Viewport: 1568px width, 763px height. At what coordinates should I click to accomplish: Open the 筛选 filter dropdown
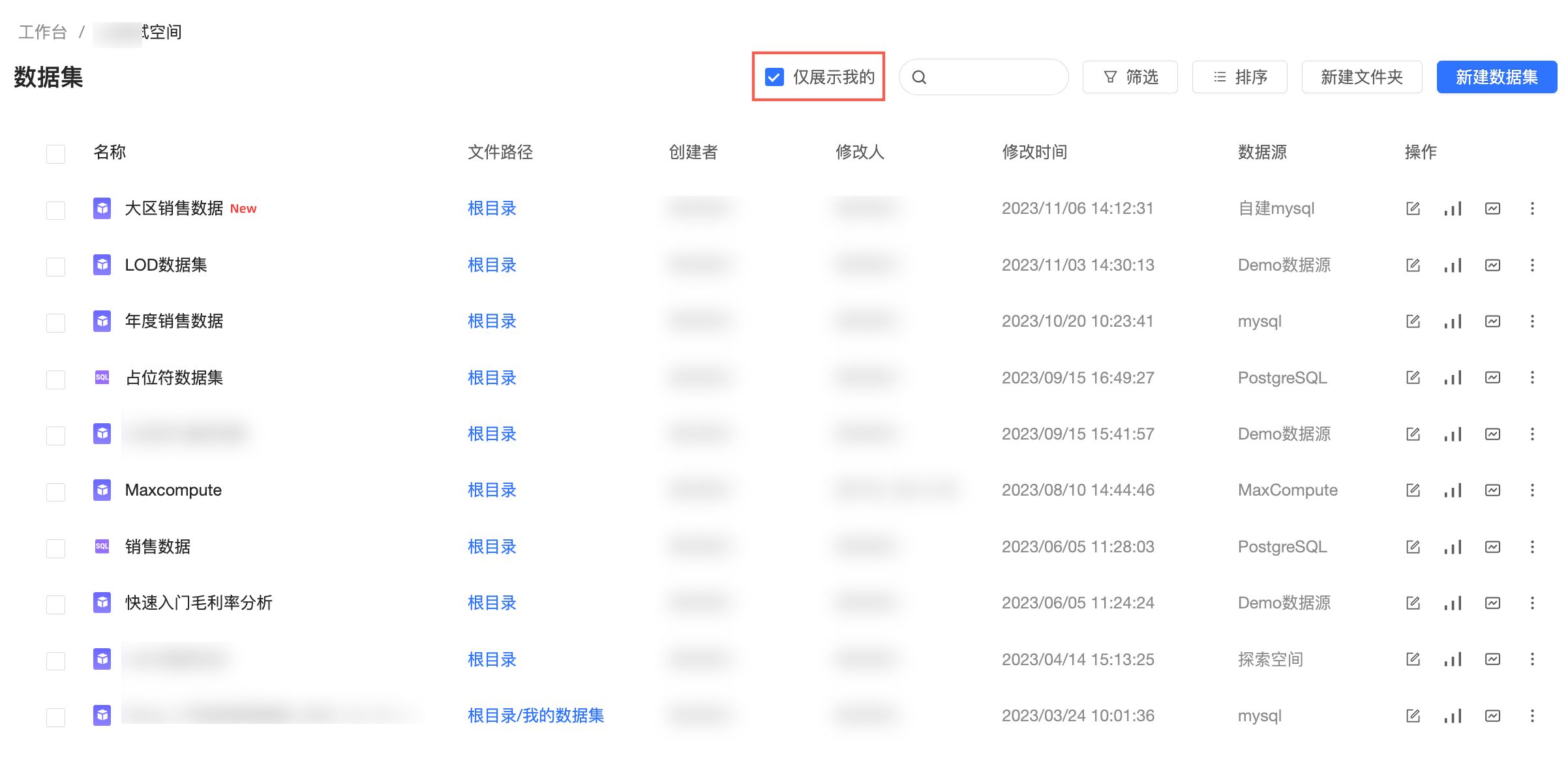pyautogui.click(x=1130, y=77)
